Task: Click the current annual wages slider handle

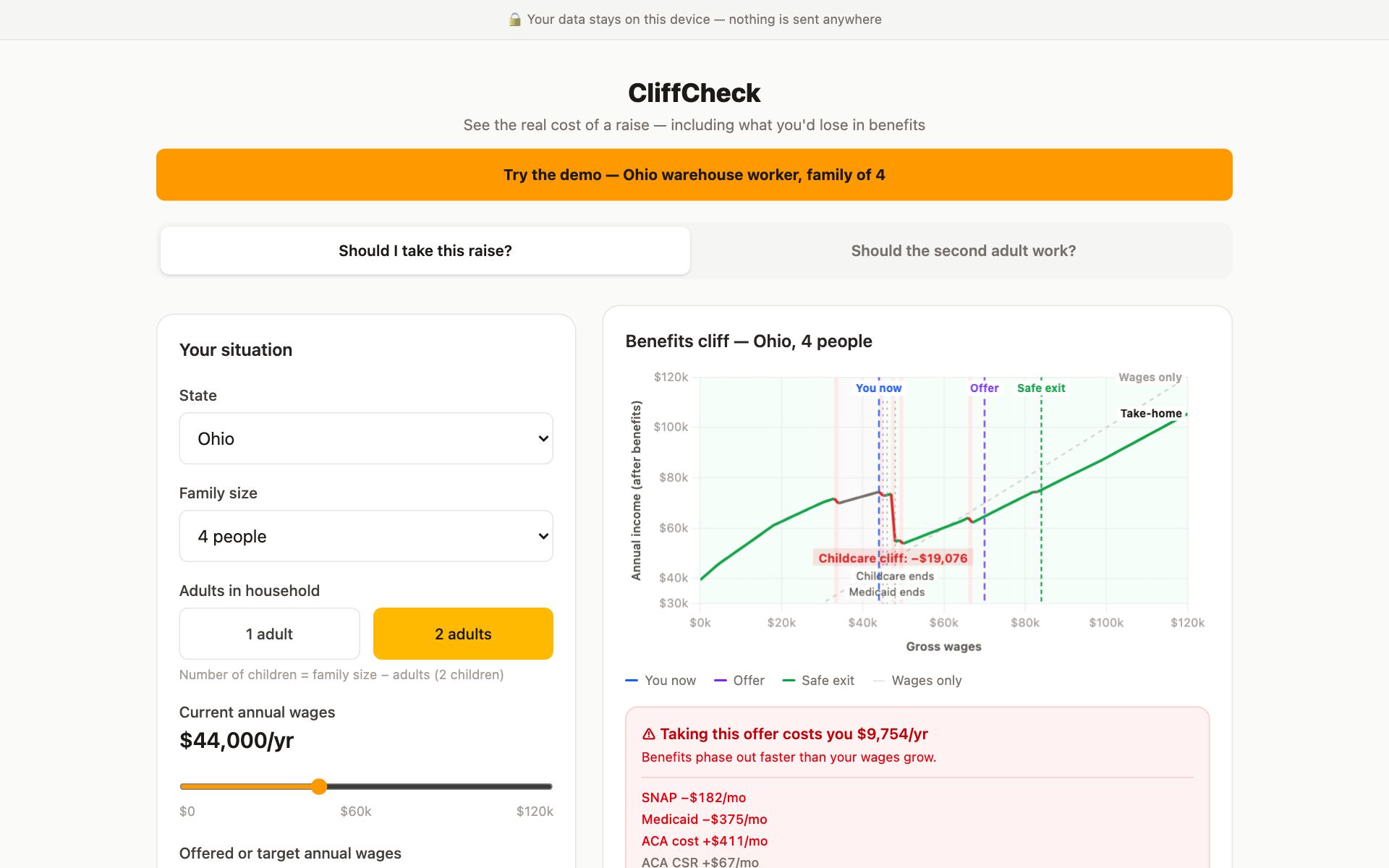Action: 319,786
